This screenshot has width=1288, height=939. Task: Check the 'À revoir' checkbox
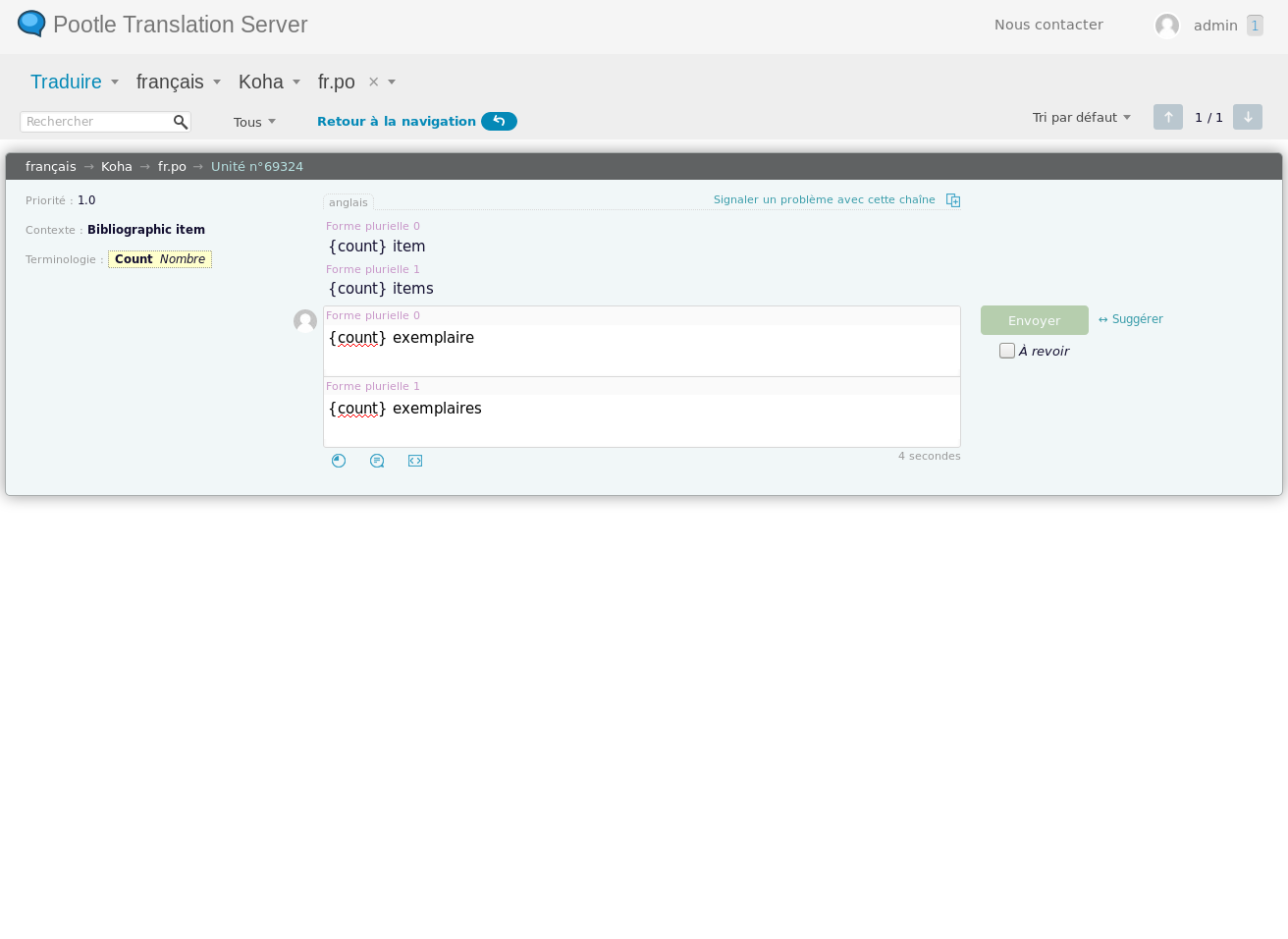click(1007, 351)
